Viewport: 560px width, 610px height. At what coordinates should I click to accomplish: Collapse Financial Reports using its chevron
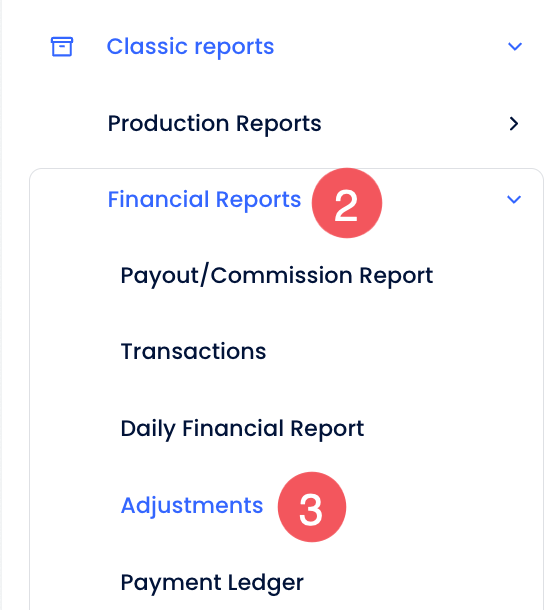[514, 200]
